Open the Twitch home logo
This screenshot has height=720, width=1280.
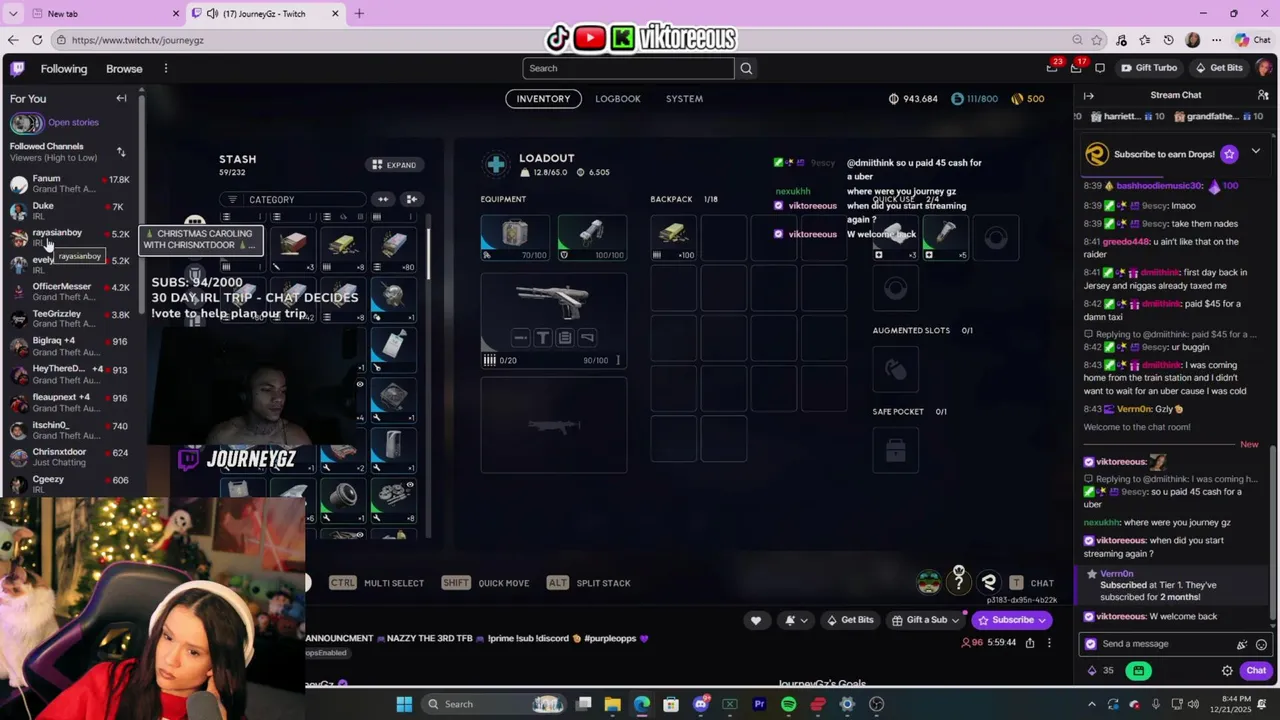click(18, 69)
